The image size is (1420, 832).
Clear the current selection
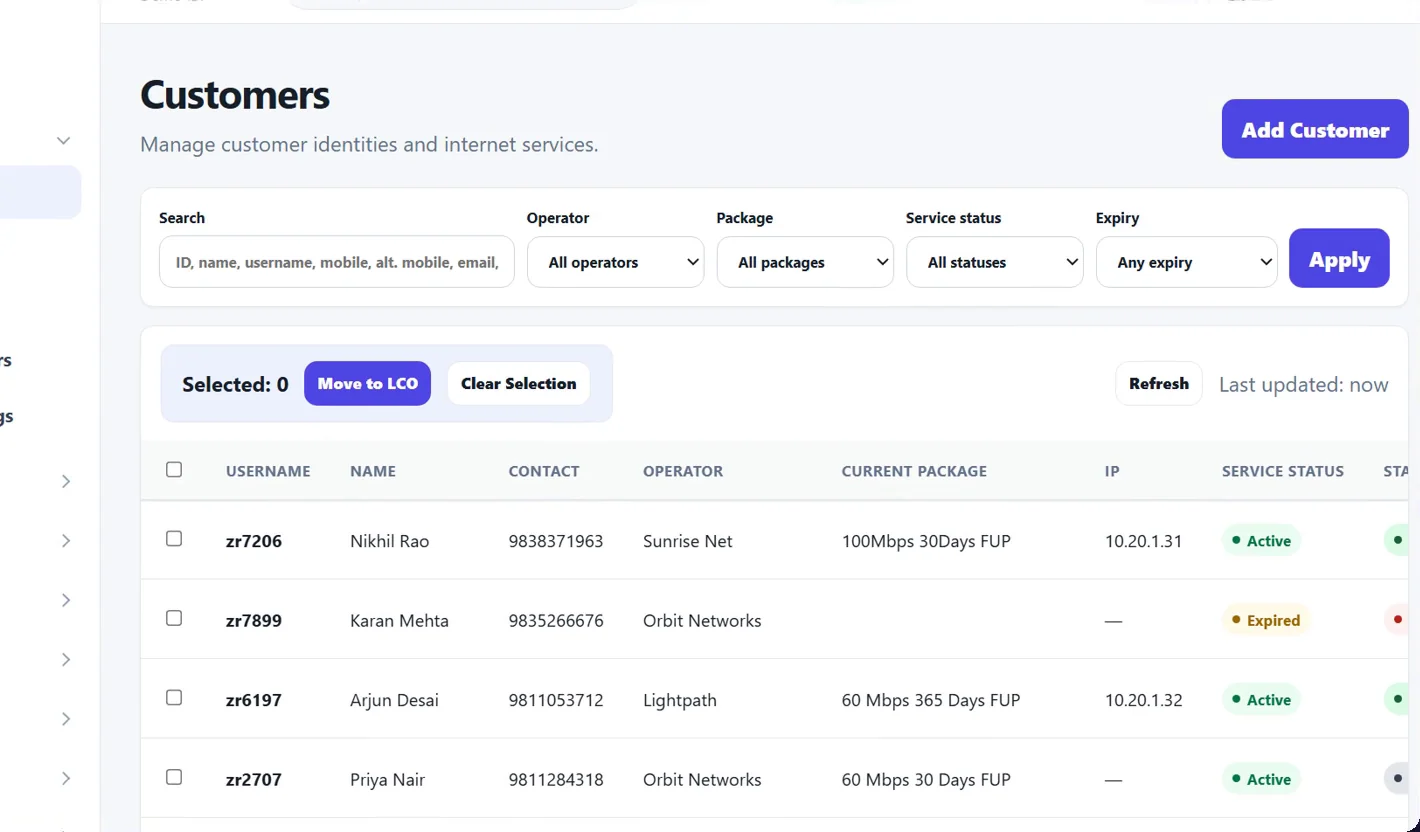point(518,384)
